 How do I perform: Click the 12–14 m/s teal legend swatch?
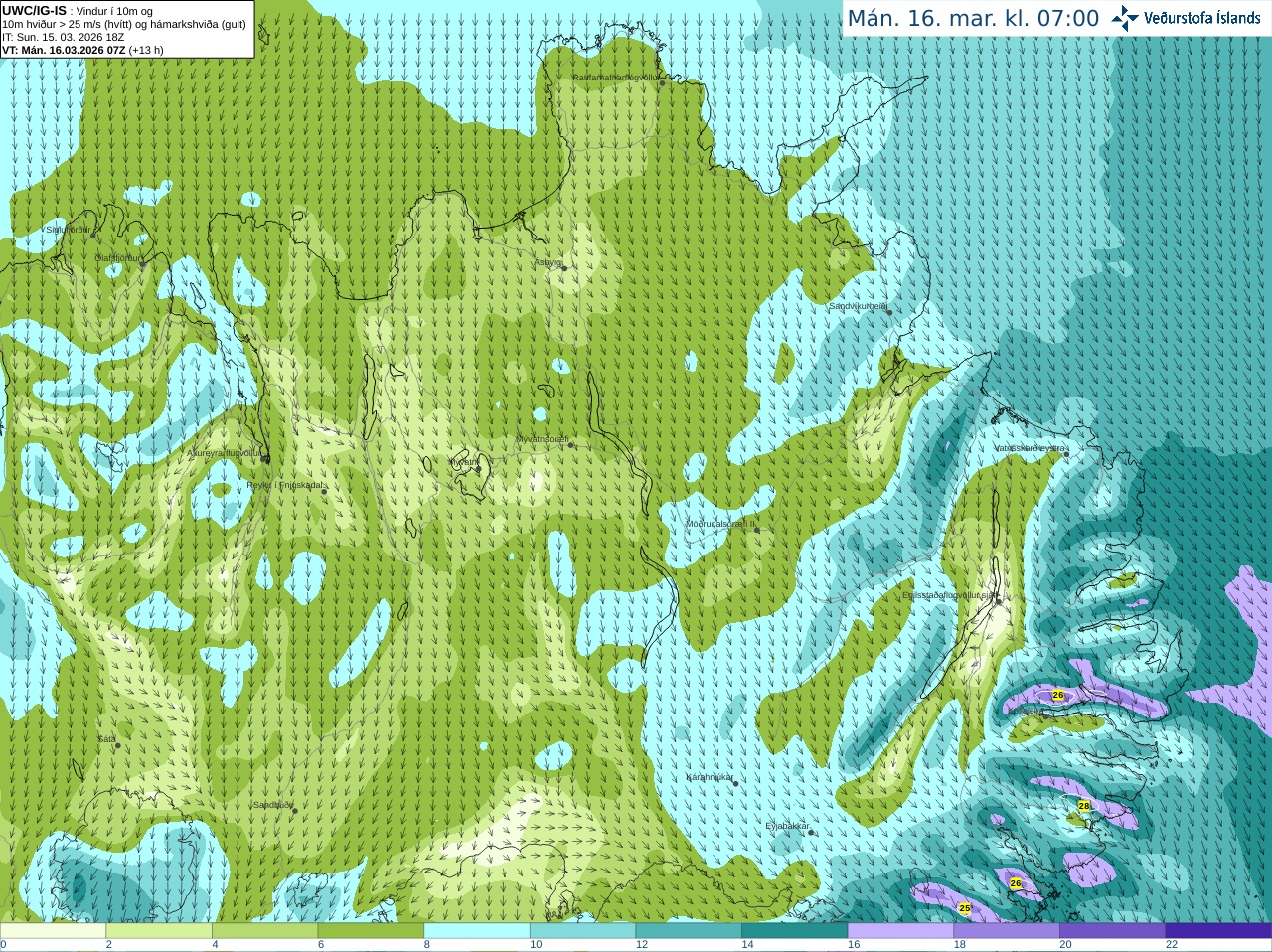tap(689, 931)
